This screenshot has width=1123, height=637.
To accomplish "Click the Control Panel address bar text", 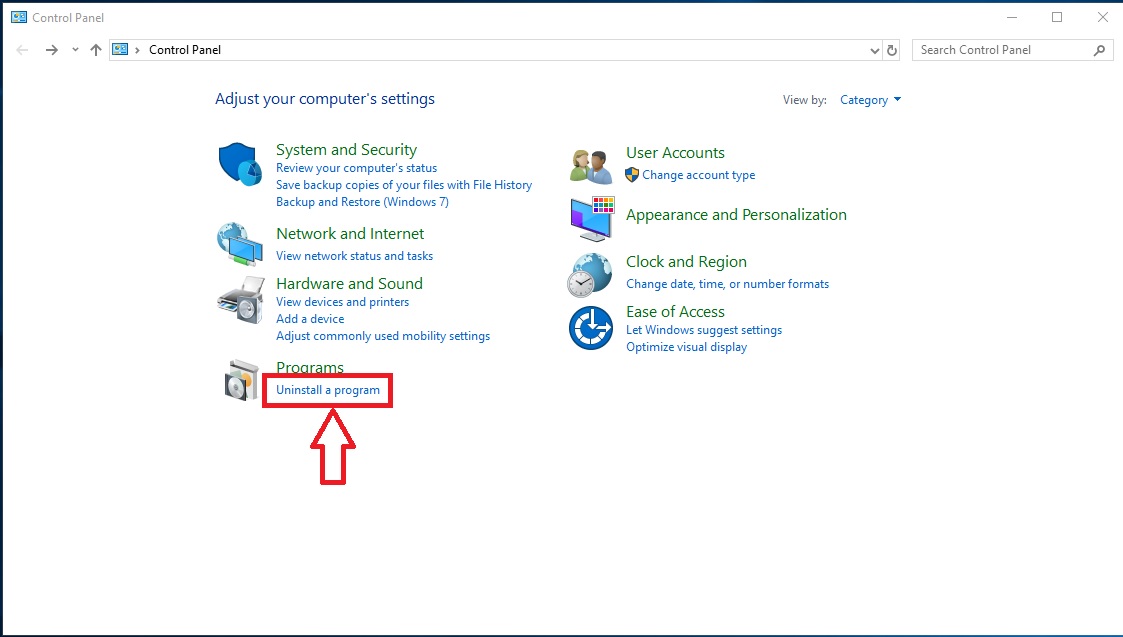I will click(185, 50).
